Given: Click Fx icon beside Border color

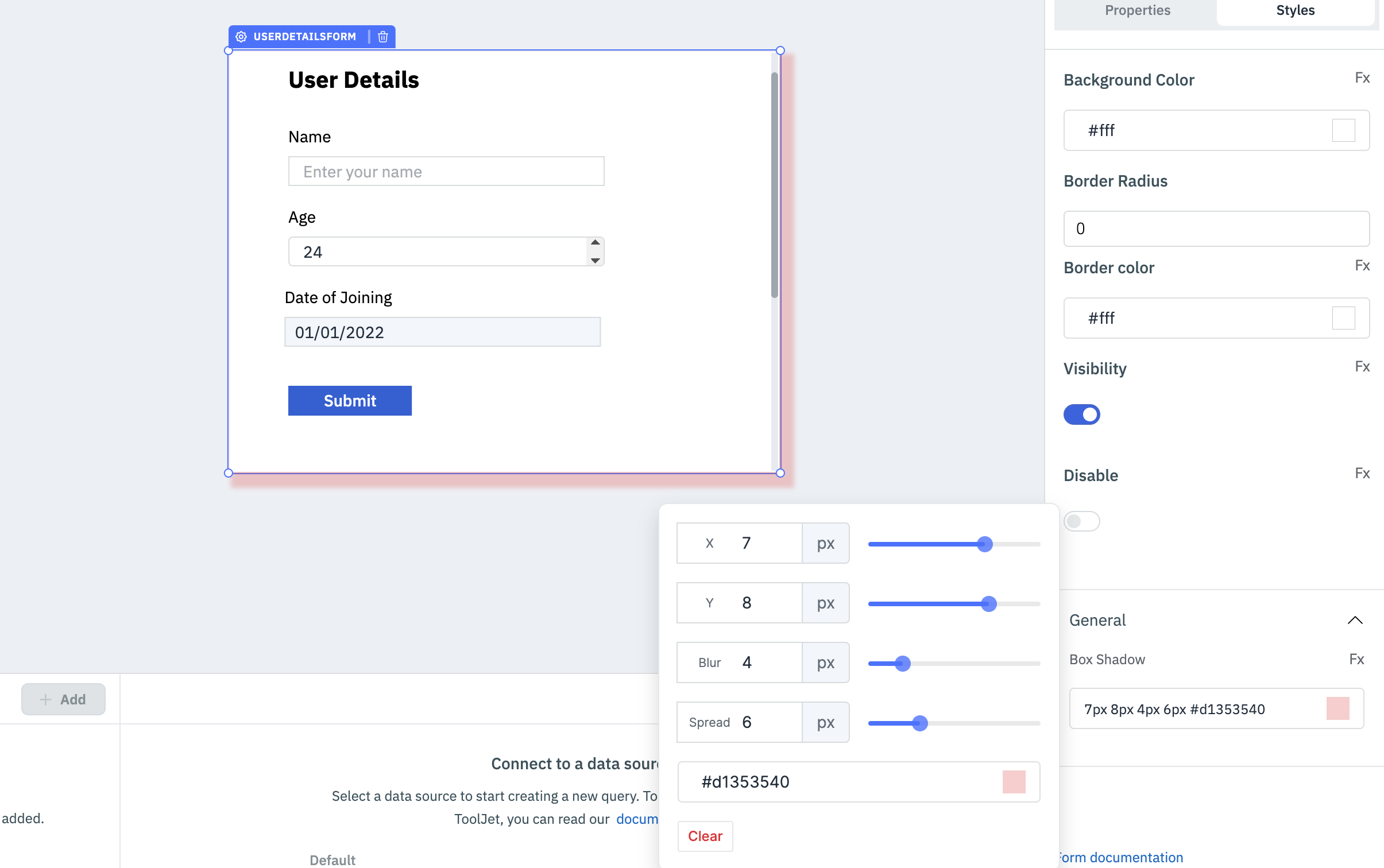Looking at the screenshot, I should pos(1362,266).
